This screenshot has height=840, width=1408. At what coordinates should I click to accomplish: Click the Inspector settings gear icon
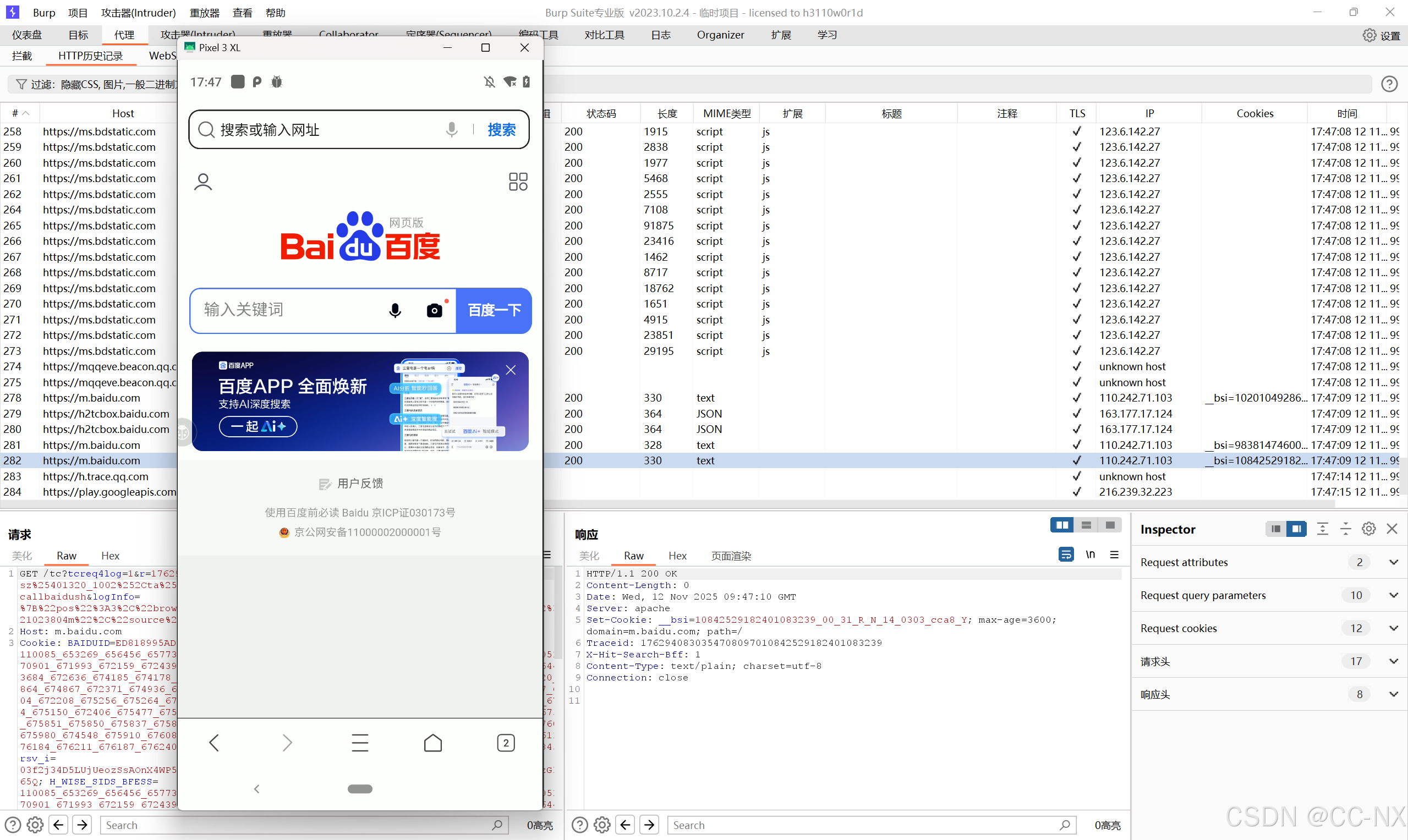(1368, 529)
